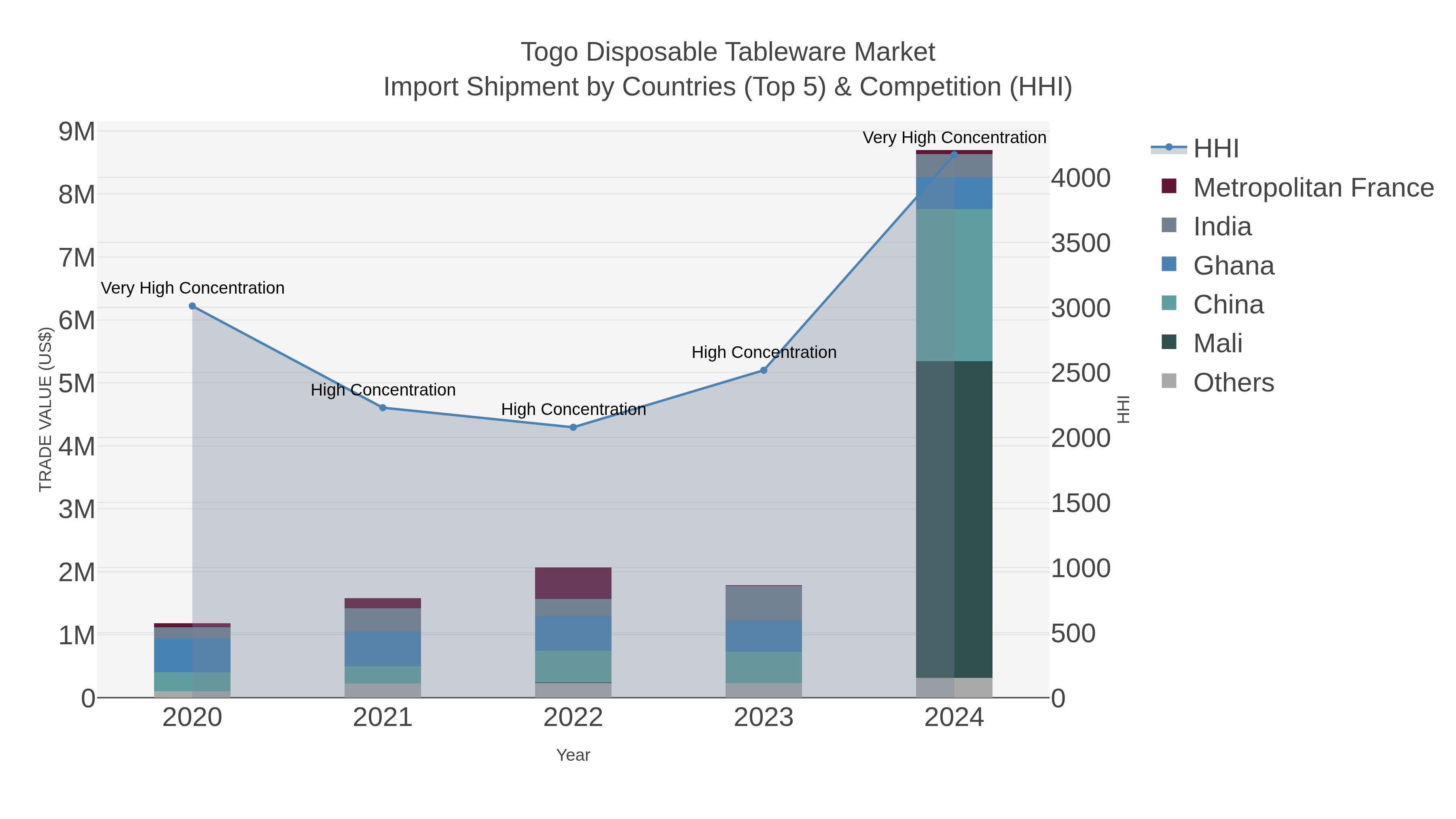Click the Ghana segment in 2021 bar
The height and width of the screenshot is (819, 1456).
383,649
